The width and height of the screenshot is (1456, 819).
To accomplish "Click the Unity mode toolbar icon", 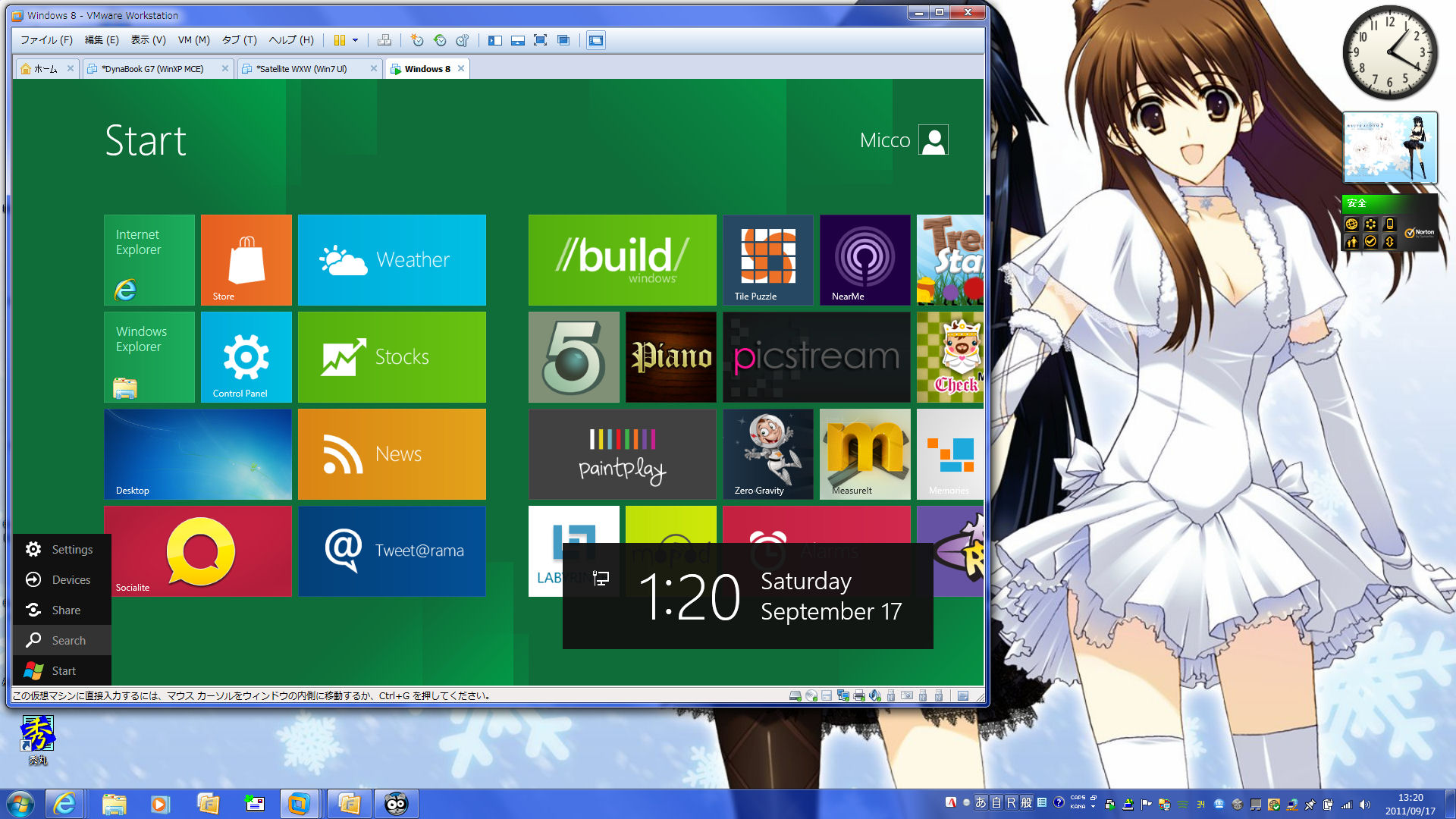I will [563, 40].
